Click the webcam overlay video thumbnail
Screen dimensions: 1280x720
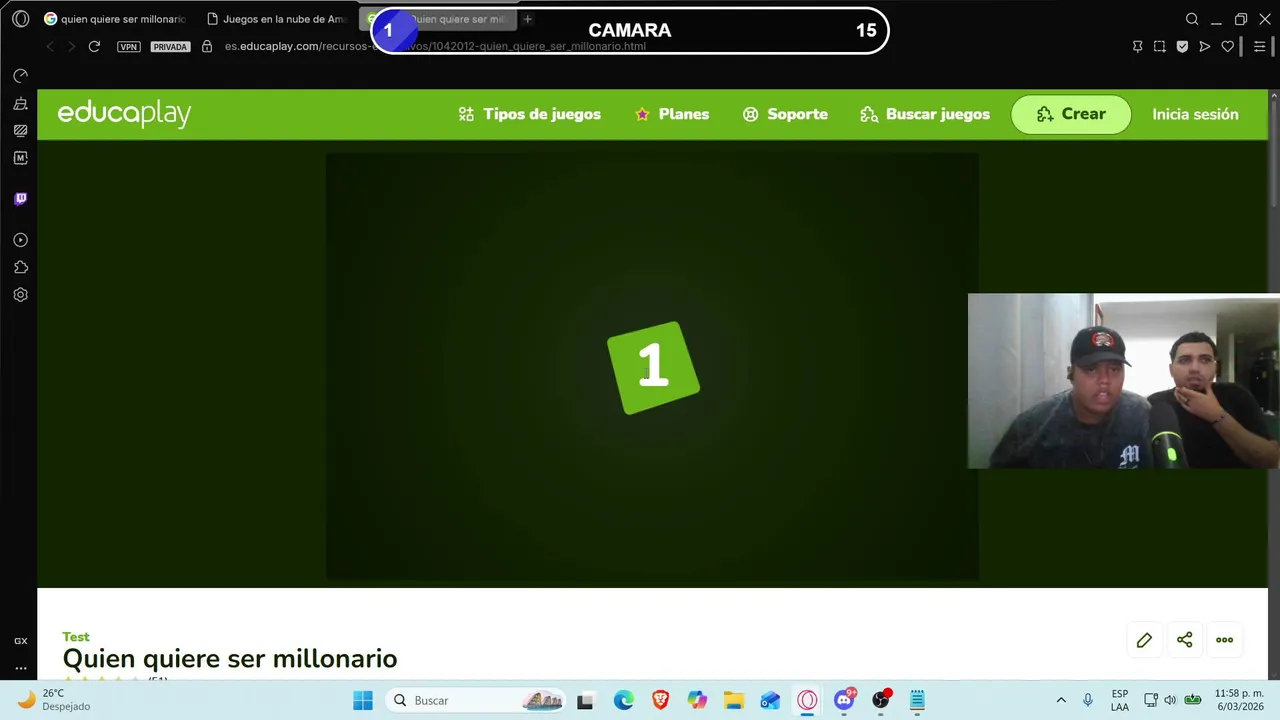click(x=1123, y=381)
